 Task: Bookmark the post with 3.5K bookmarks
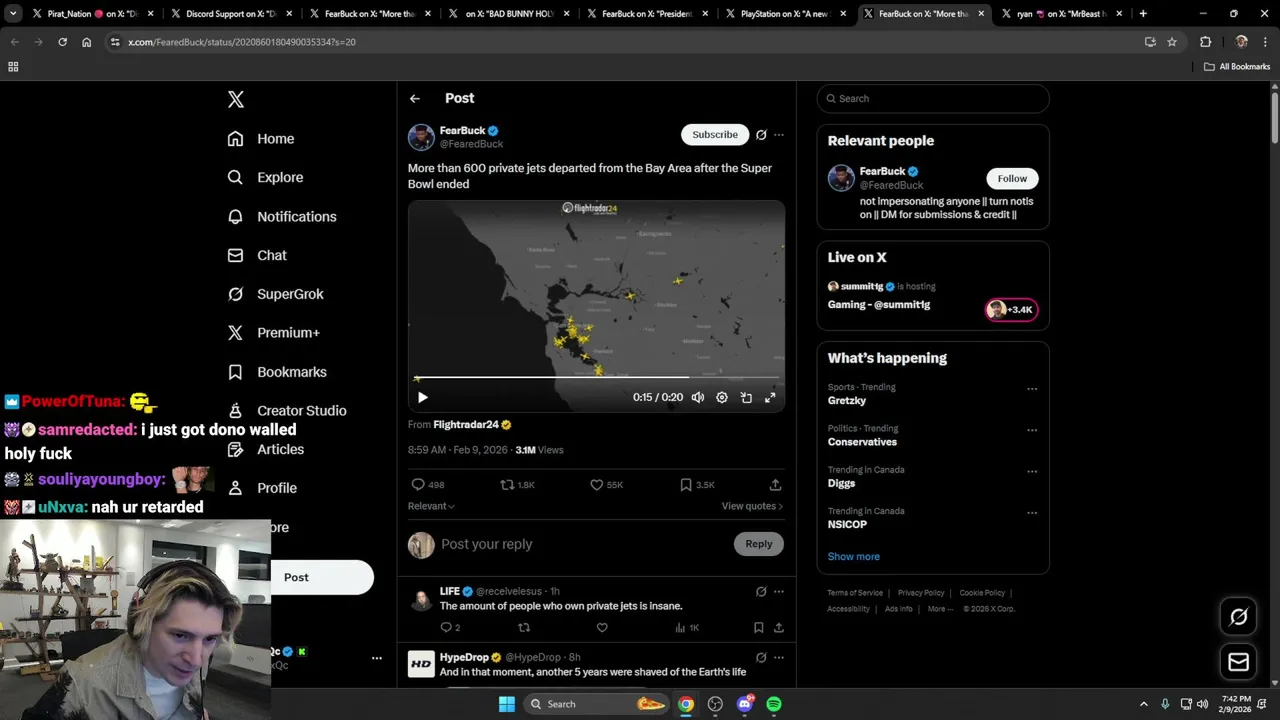pyautogui.click(x=697, y=485)
